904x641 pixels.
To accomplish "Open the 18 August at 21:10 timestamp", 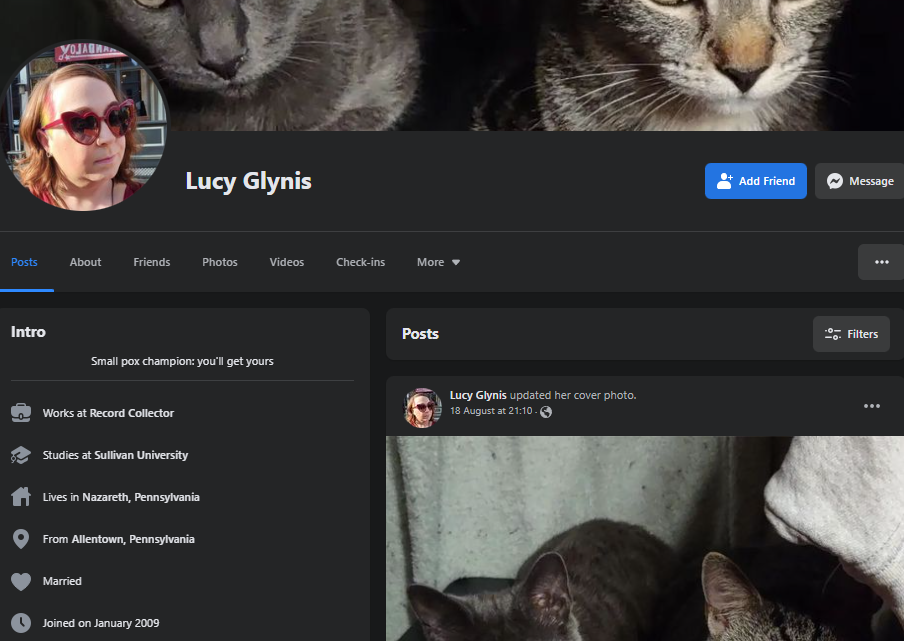I will click(491, 411).
